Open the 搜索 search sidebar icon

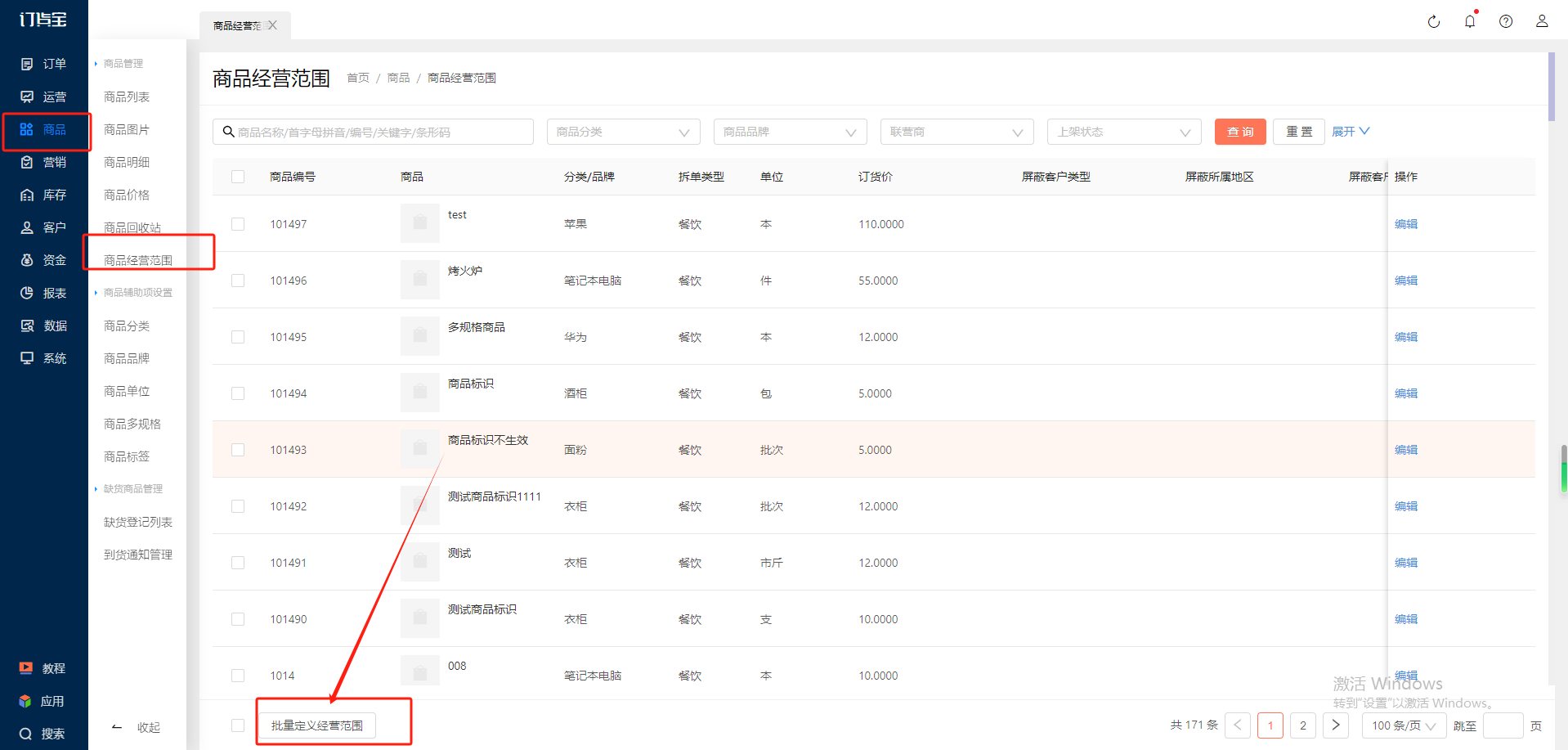(x=26, y=734)
